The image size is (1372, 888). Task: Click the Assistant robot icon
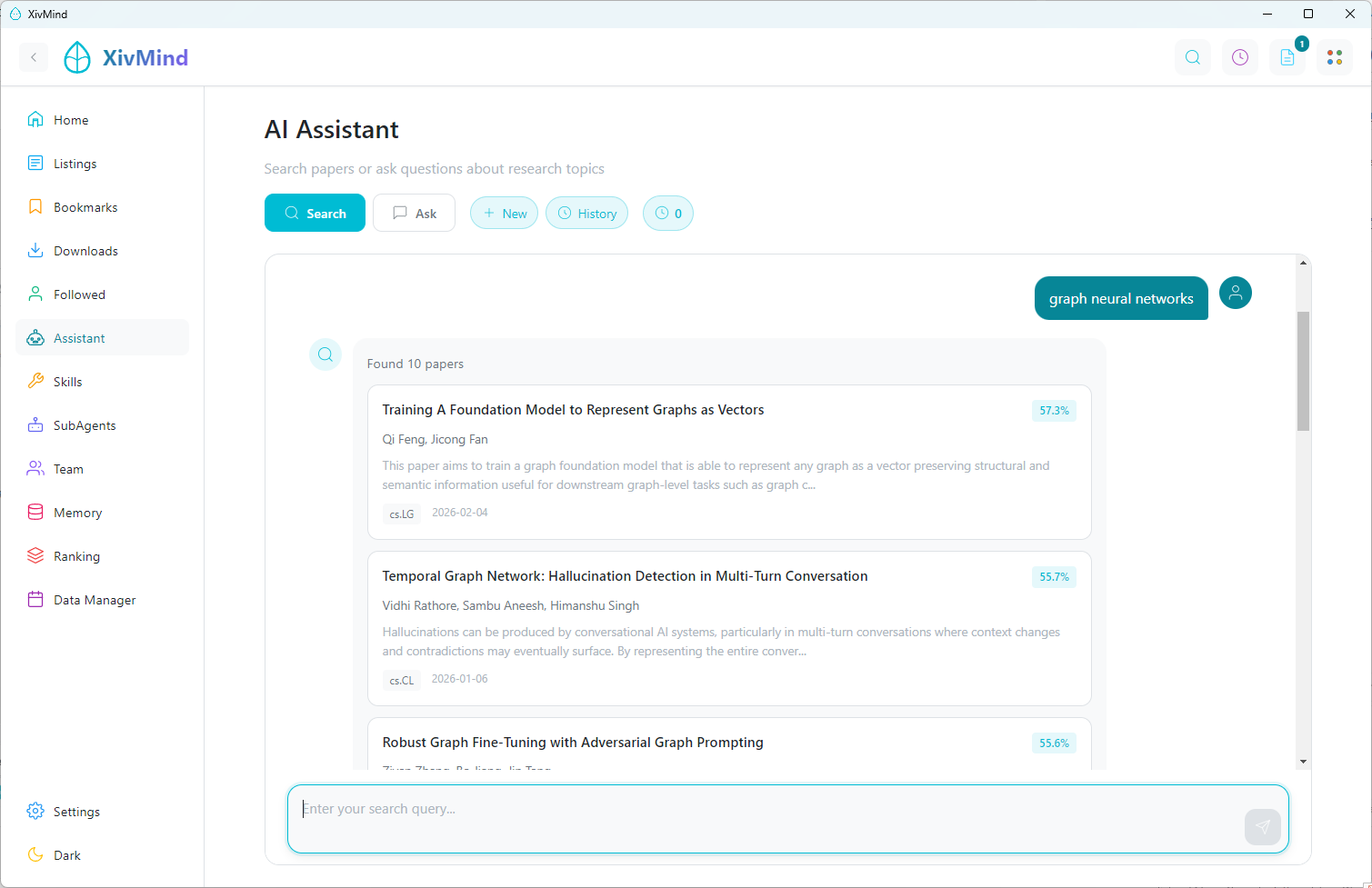point(35,338)
